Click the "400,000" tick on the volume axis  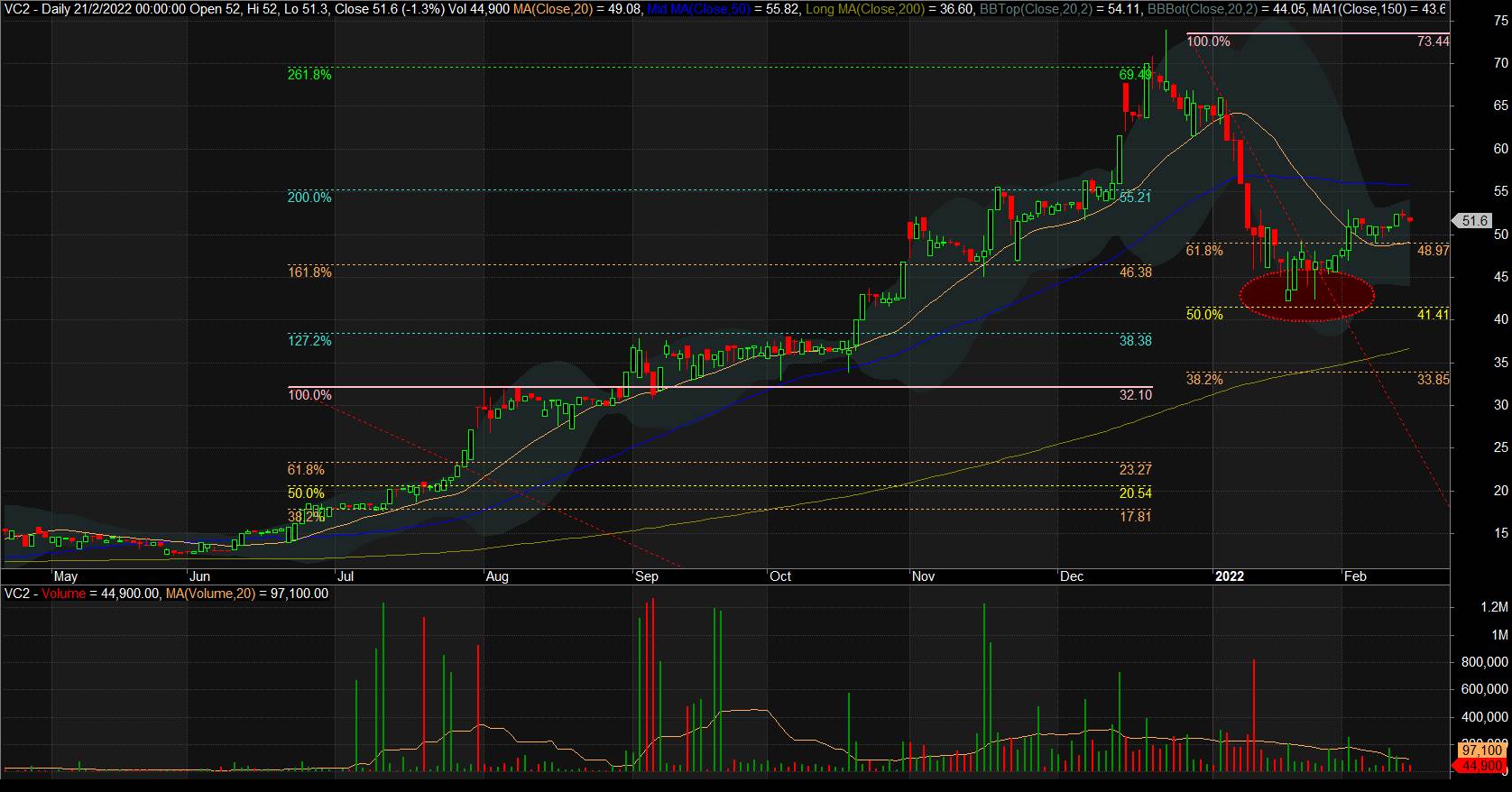pyautogui.click(x=1485, y=717)
